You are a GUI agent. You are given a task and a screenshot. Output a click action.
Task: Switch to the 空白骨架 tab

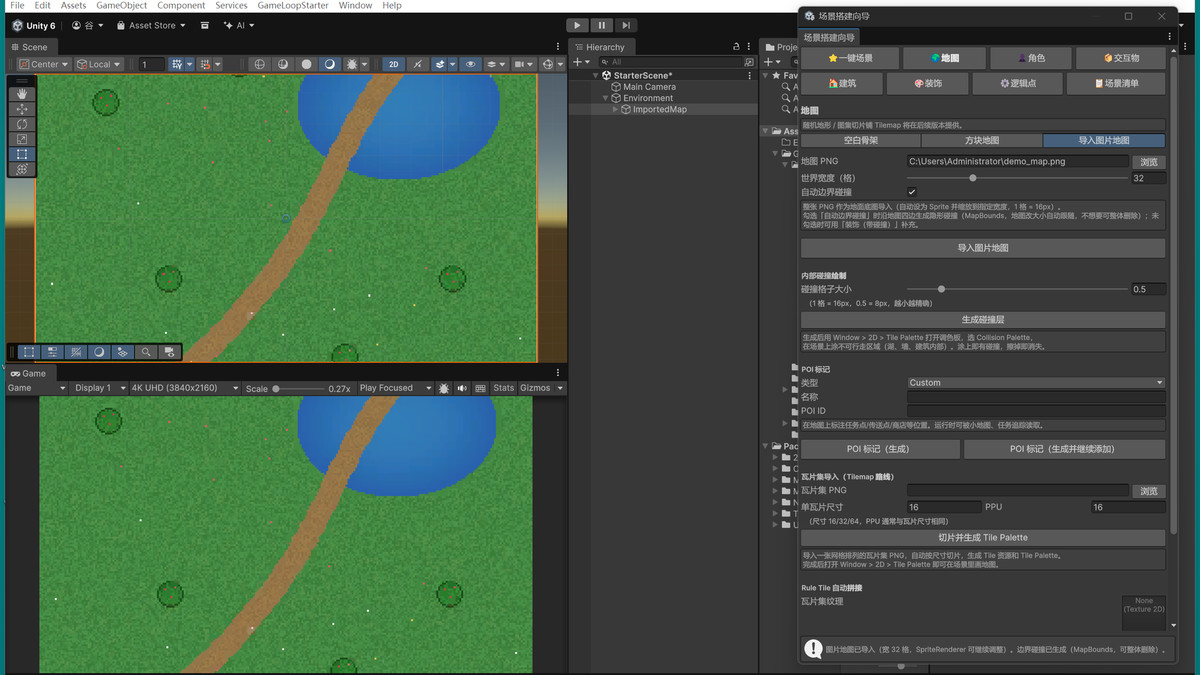[861, 141]
